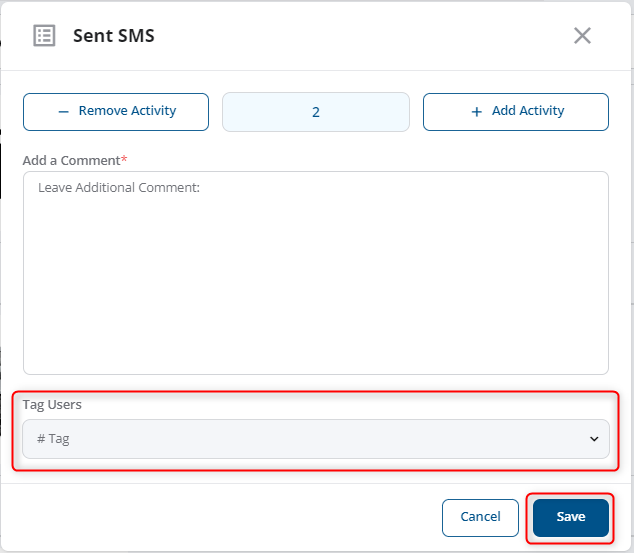Click the Add Activity button text
The height and width of the screenshot is (553, 634).
[x=528, y=111]
